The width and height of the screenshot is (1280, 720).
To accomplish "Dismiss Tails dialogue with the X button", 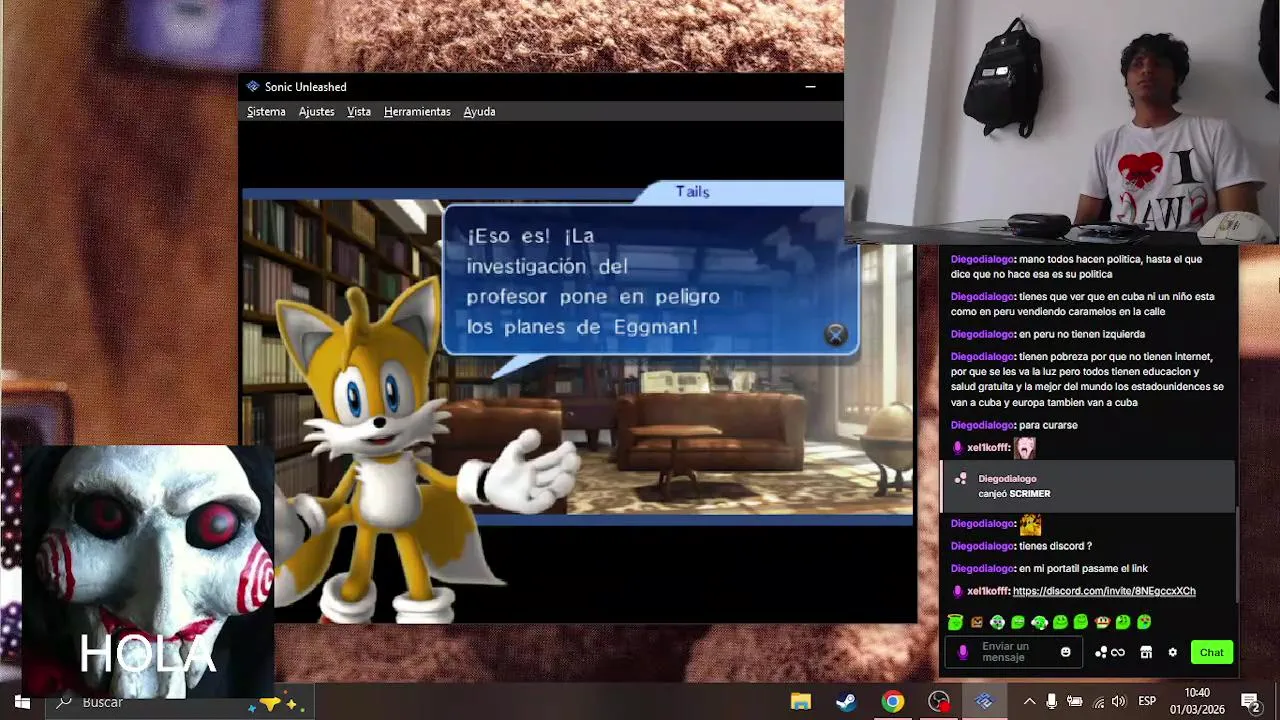I will coord(835,335).
